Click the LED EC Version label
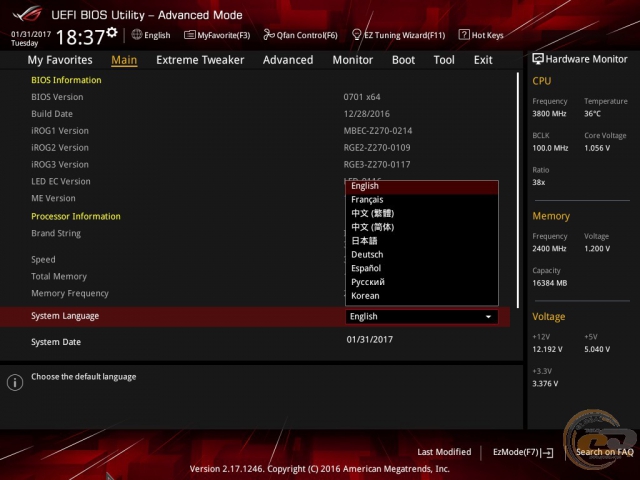640x480 pixels. [61, 182]
